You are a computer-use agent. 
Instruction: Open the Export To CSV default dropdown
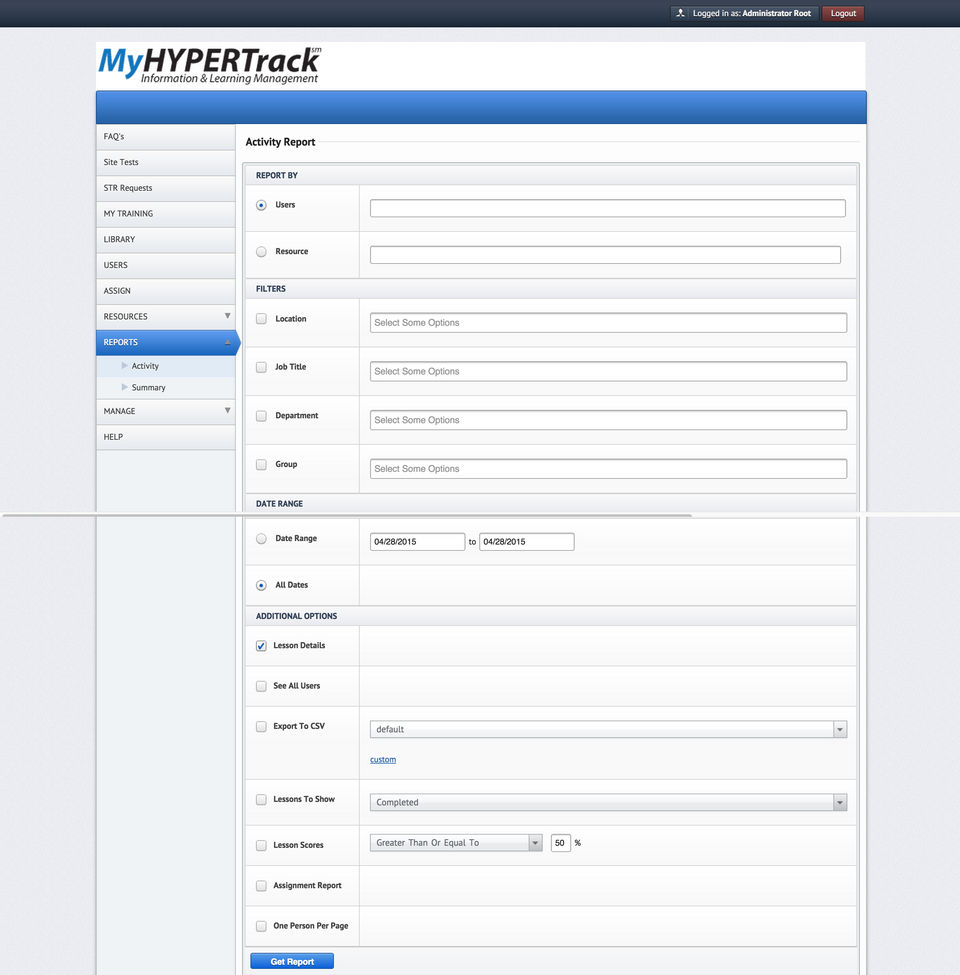[x=608, y=729]
